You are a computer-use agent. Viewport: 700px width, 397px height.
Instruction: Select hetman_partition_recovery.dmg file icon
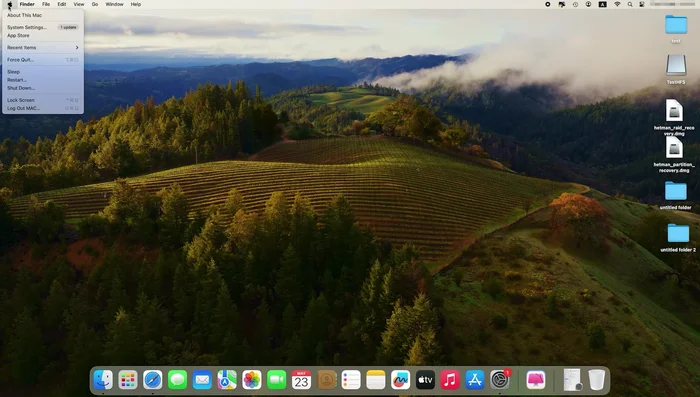pyautogui.click(x=674, y=147)
